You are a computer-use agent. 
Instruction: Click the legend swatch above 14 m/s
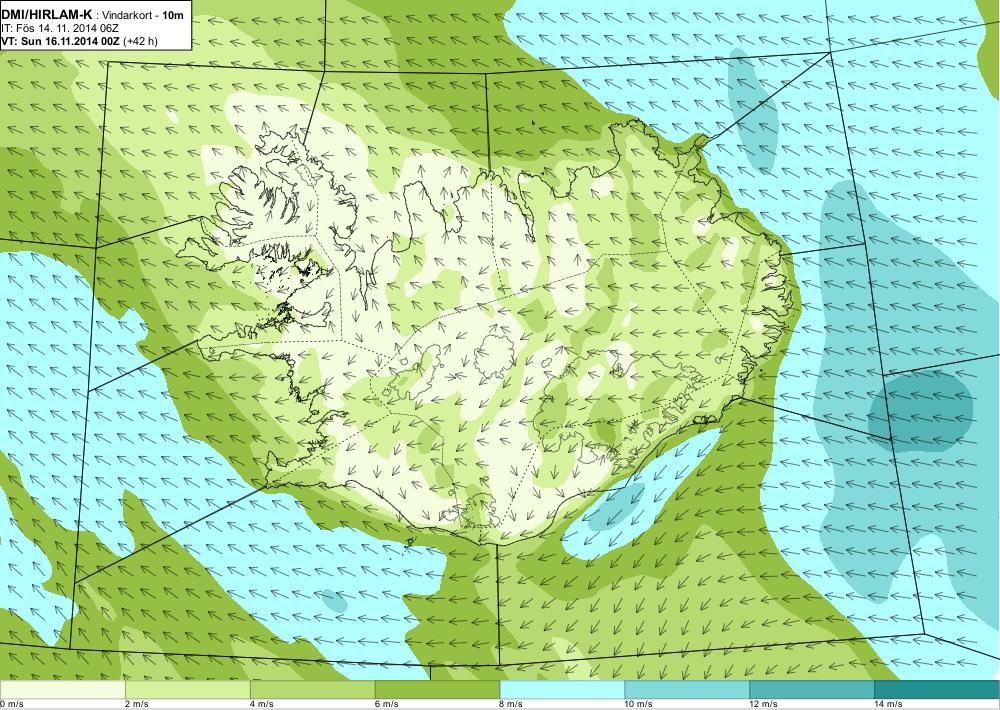pos(938,690)
